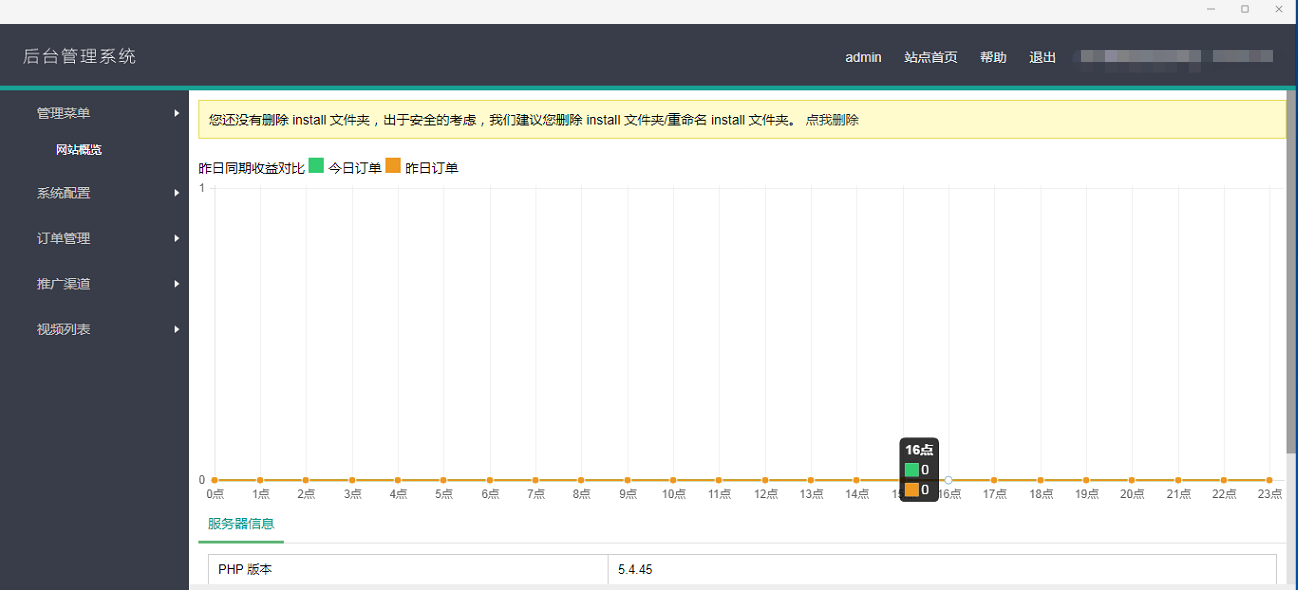Expand the 系统配置 sidebar arrow
1298x590 pixels.
(x=177, y=193)
